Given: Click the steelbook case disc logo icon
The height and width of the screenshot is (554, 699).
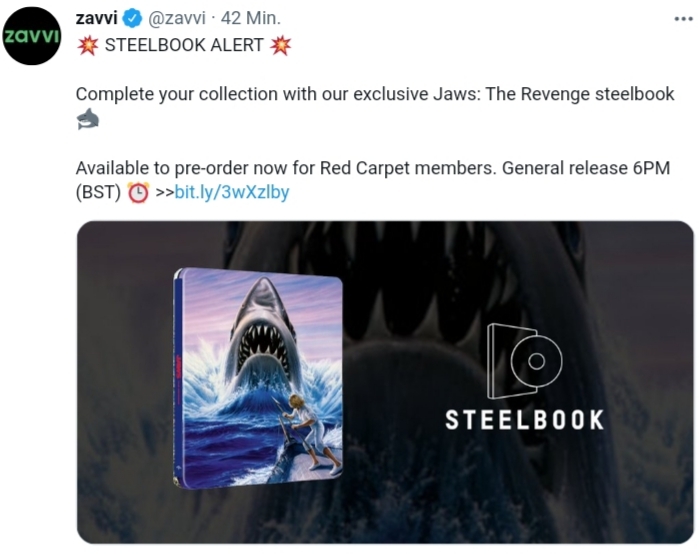Looking at the screenshot, I should pos(524,361).
